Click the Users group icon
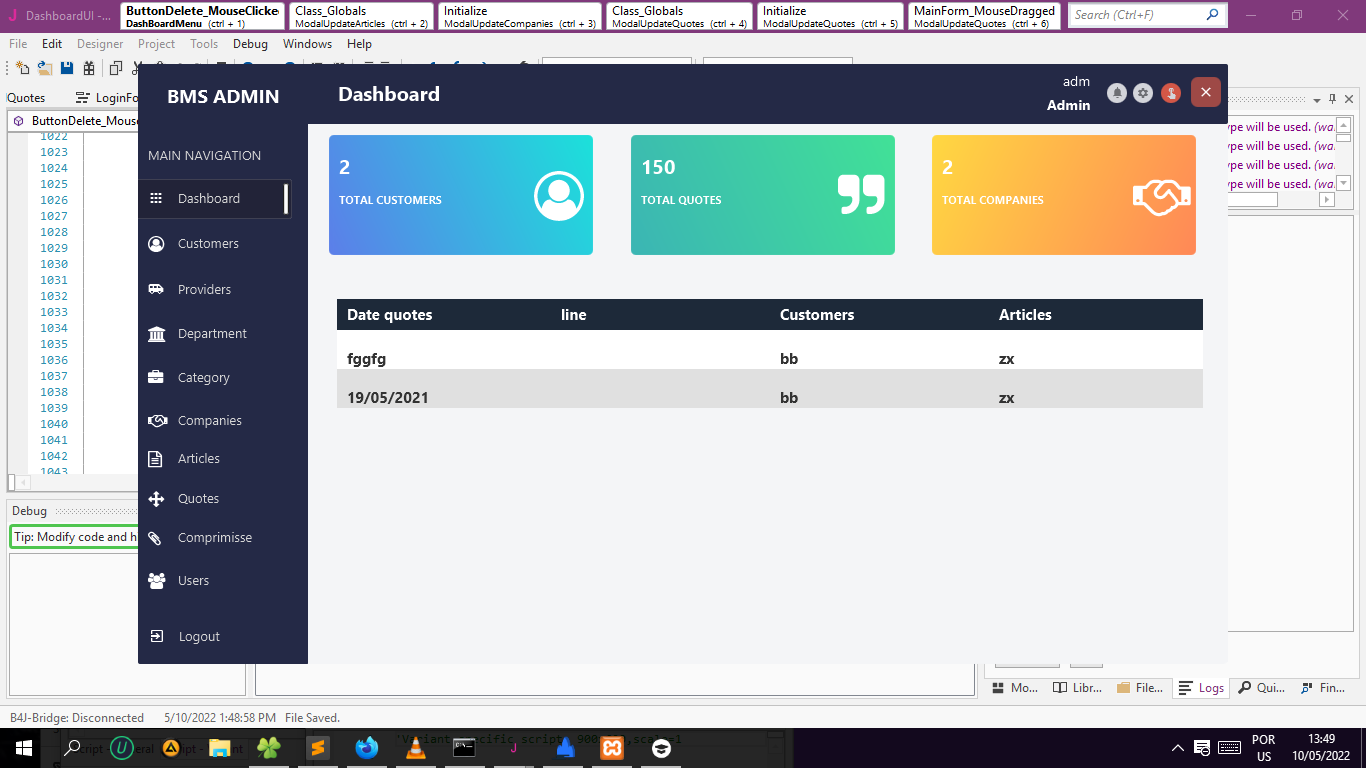 pos(156,581)
